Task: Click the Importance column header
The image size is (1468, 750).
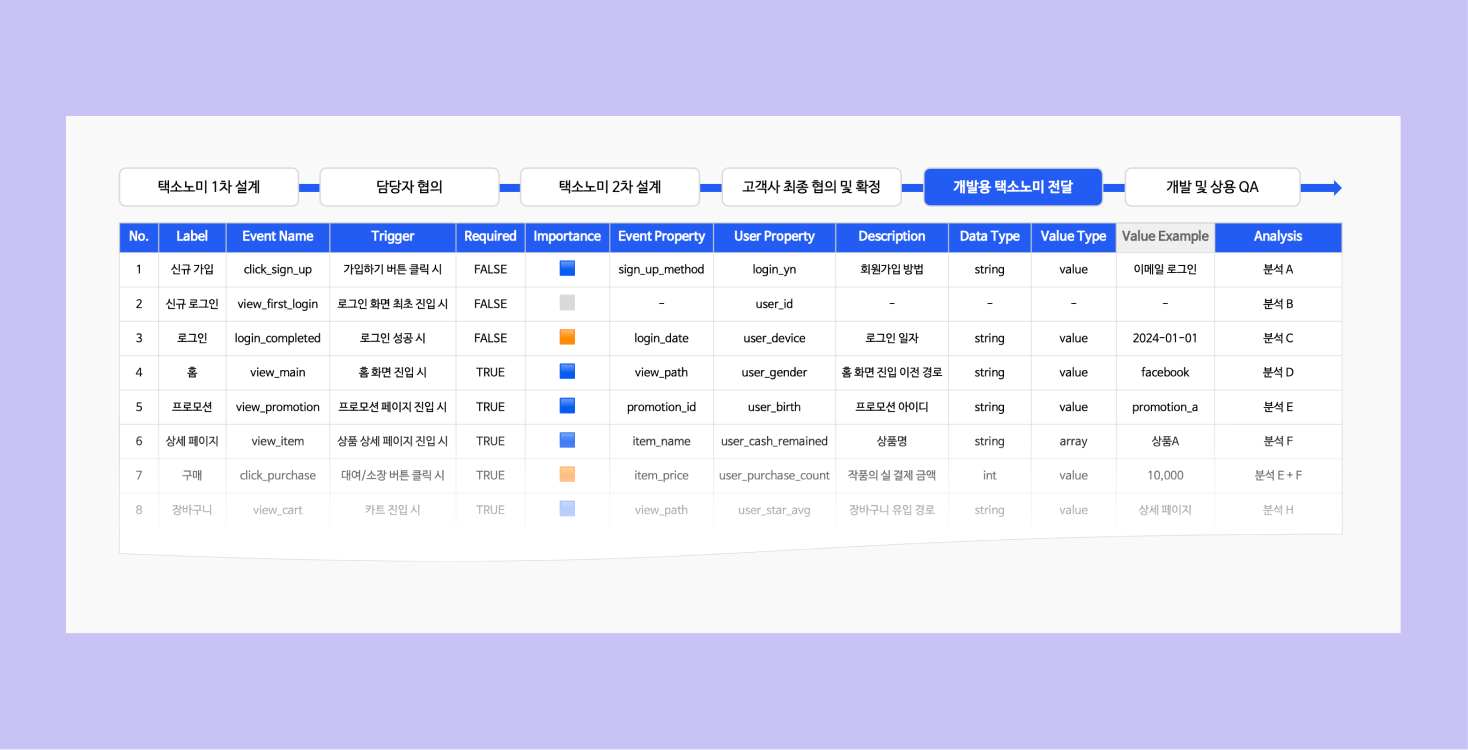Action: [x=567, y=237]
